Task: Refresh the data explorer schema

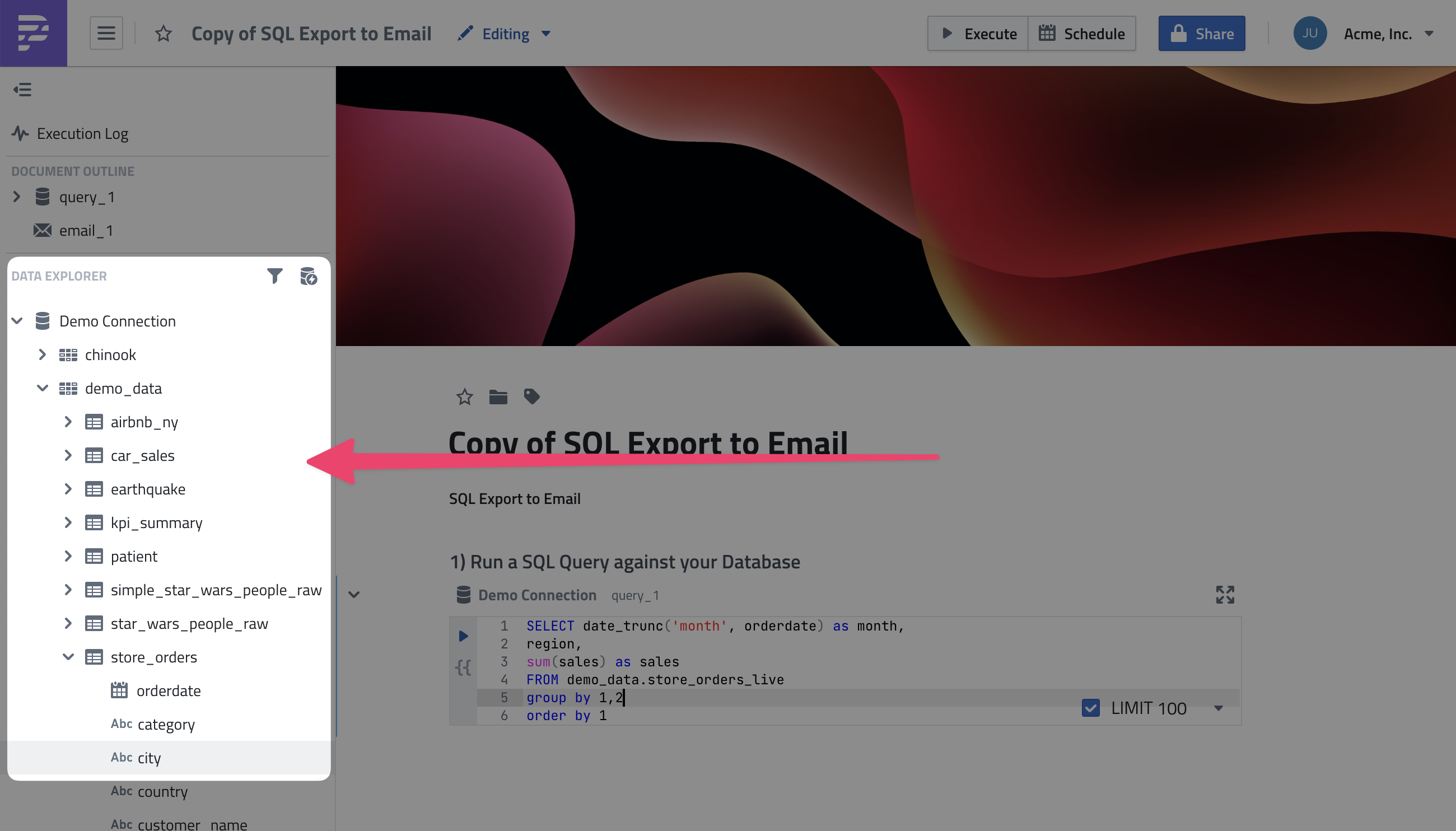Action: coord(308,276)
